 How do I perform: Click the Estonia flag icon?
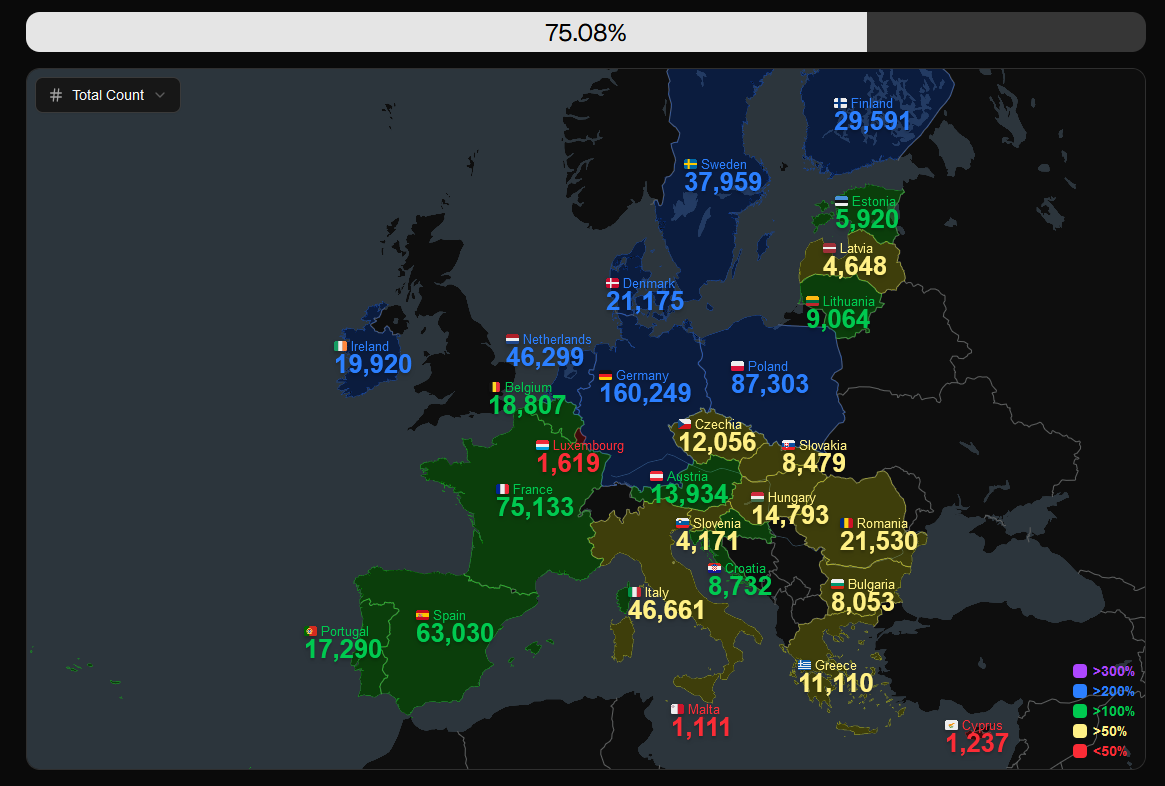(x=841, y=201)
